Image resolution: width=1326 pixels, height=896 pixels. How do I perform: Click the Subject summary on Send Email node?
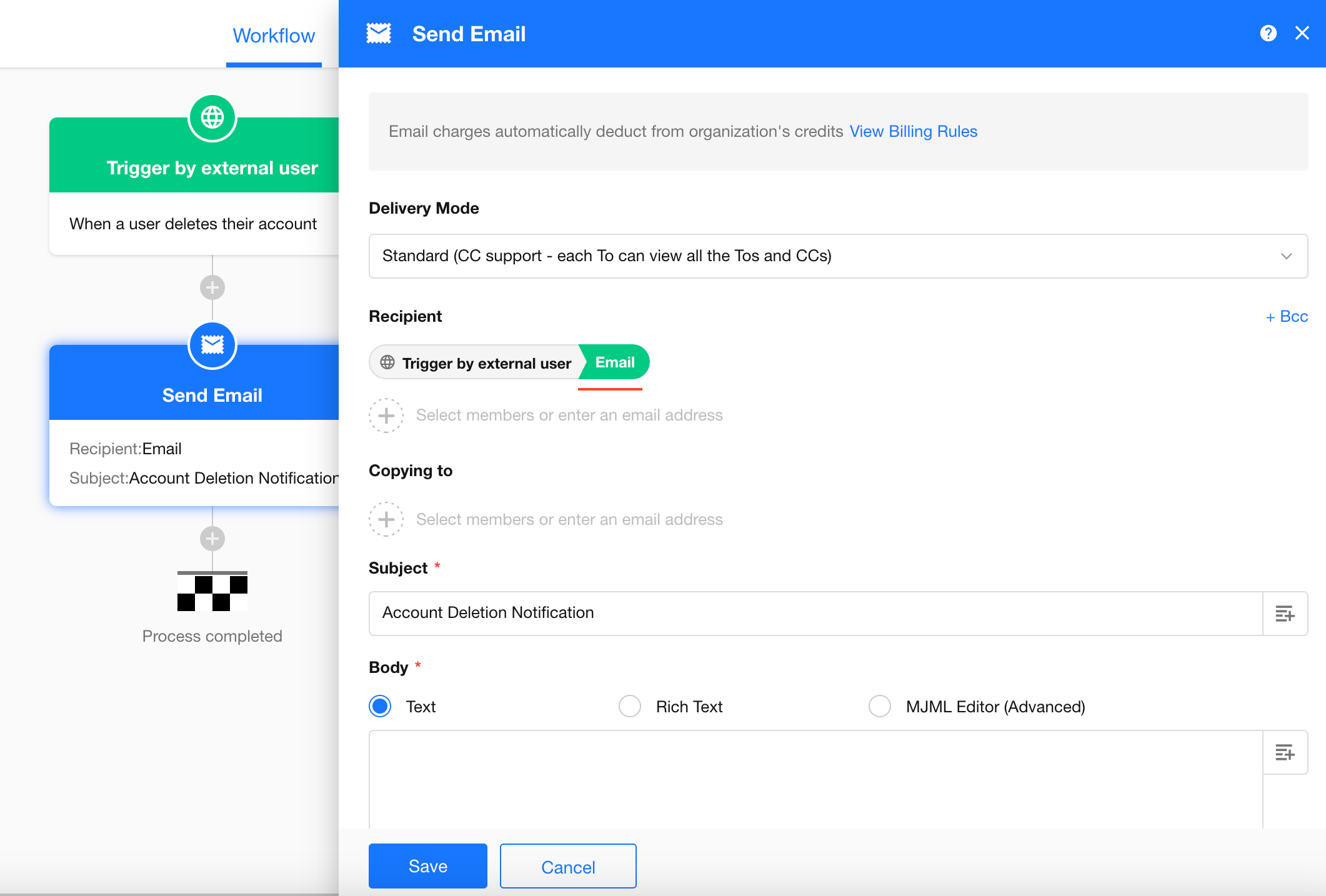(x=204, y=478)
